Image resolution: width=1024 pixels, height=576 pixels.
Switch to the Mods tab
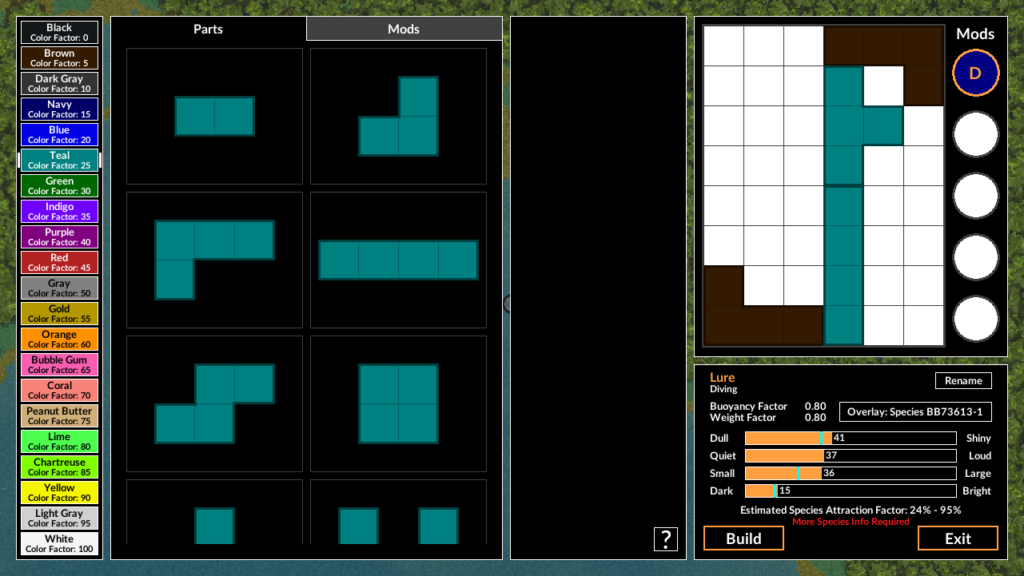point(404,29)
